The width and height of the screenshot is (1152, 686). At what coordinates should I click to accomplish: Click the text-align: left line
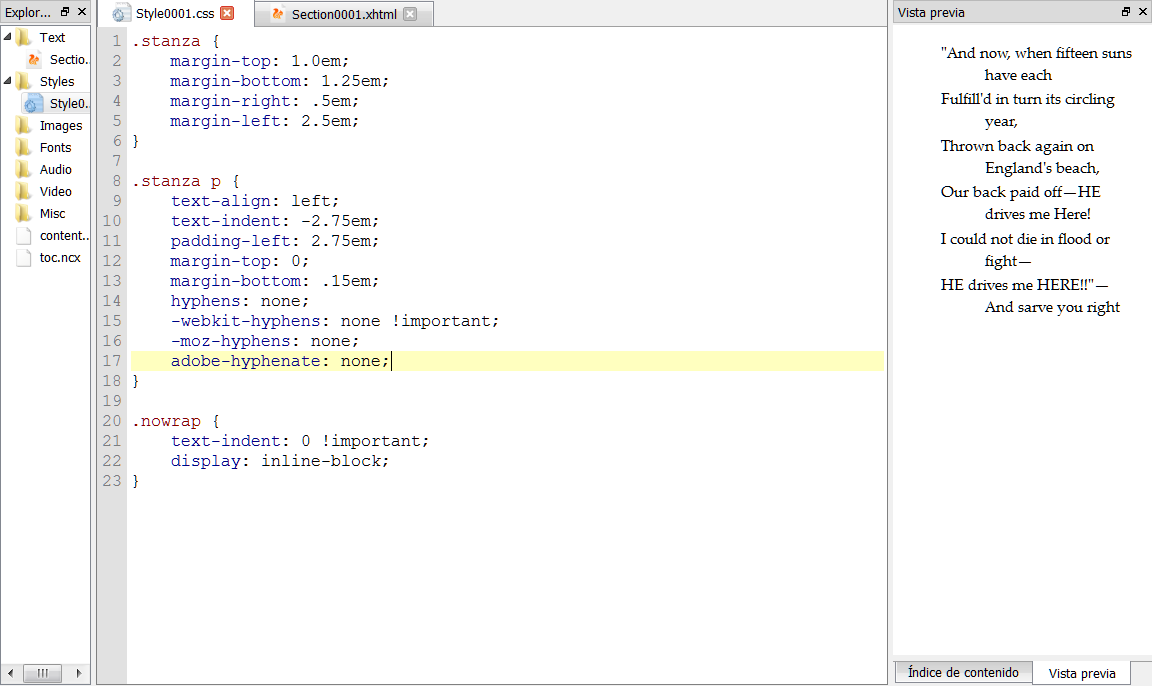255,201
